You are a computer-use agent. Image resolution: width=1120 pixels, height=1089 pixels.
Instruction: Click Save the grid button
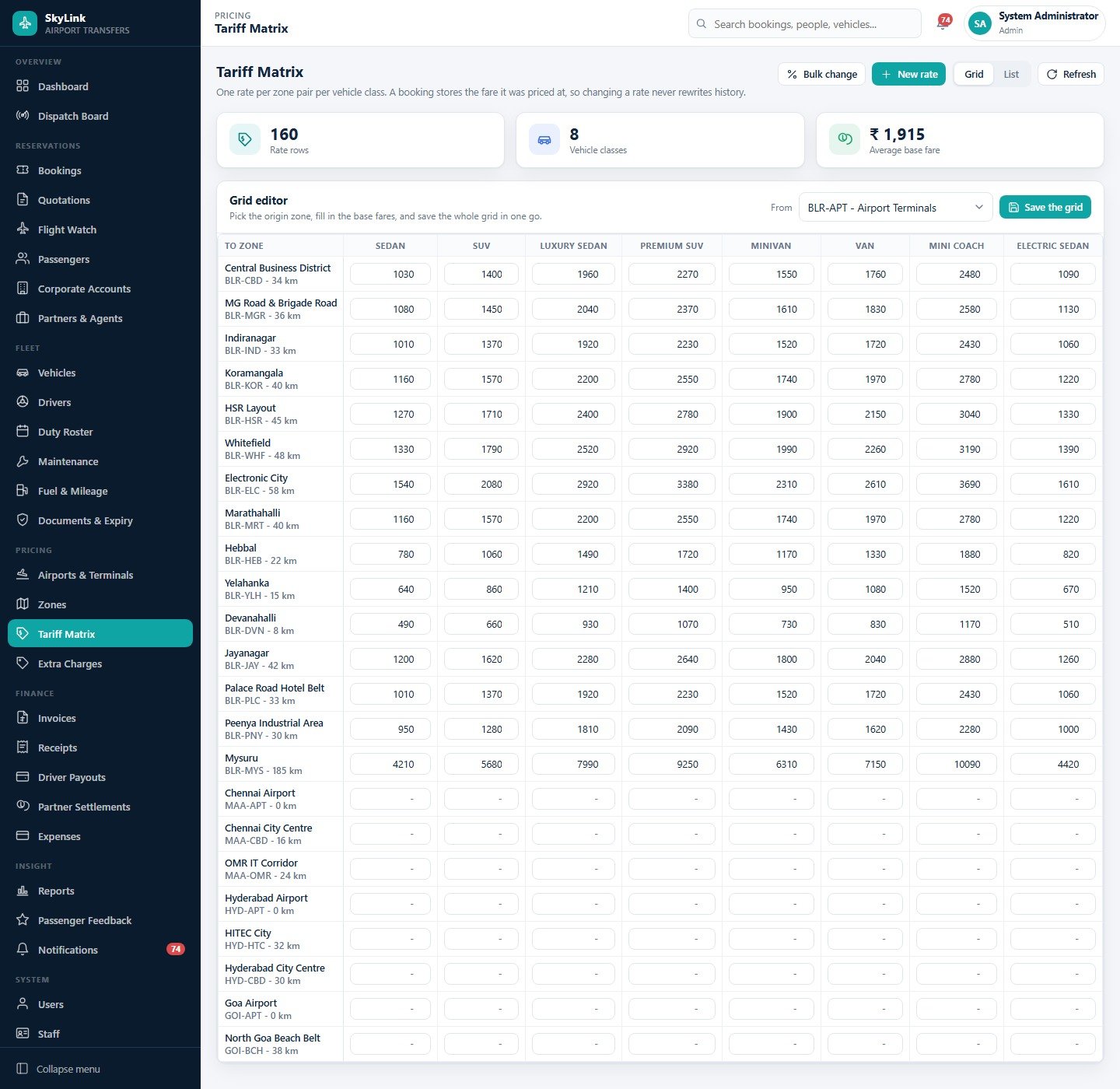click(x=1045, y=207)
